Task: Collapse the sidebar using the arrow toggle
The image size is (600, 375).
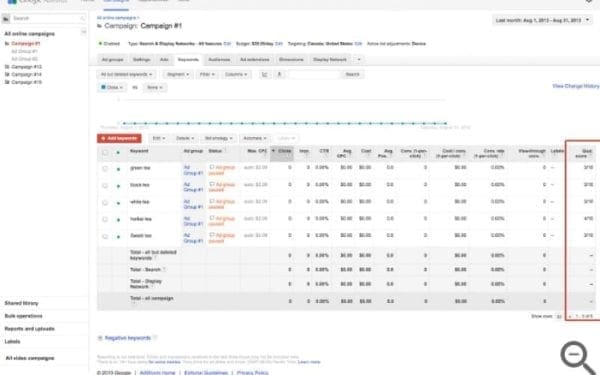Action: coord(83,32)
